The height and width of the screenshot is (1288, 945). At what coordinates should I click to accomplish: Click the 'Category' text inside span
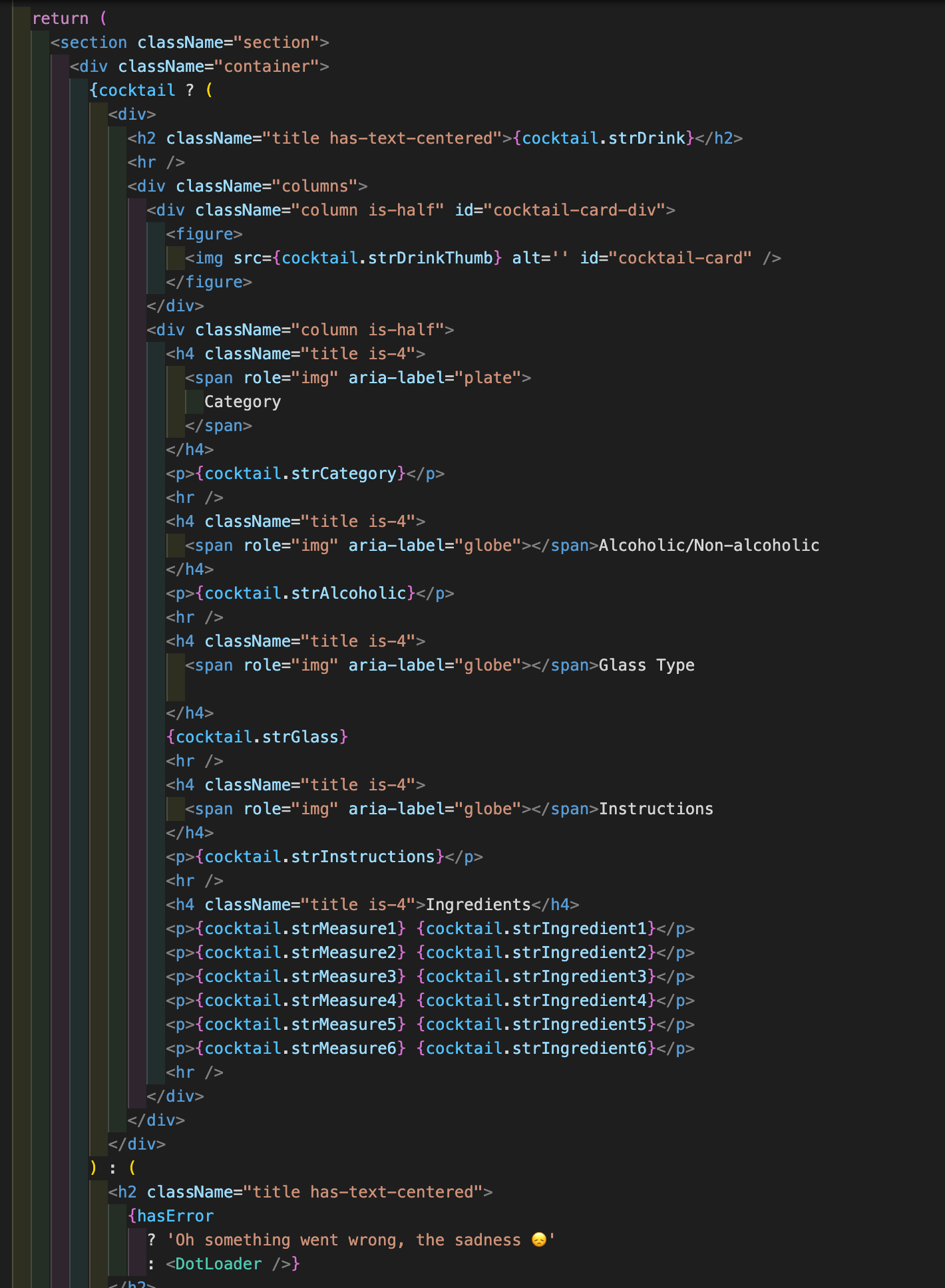[243, 402]
